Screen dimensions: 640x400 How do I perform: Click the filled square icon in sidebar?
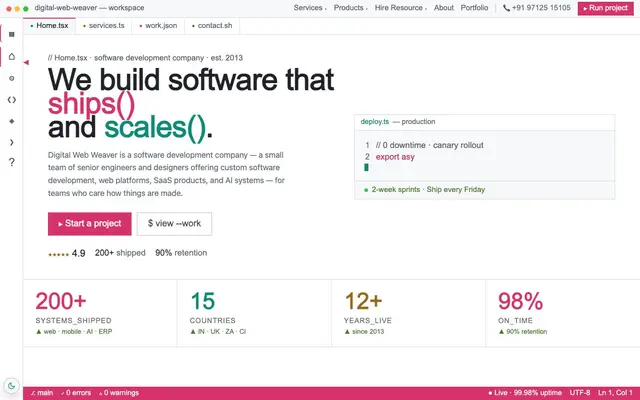(x=11, y=34)
